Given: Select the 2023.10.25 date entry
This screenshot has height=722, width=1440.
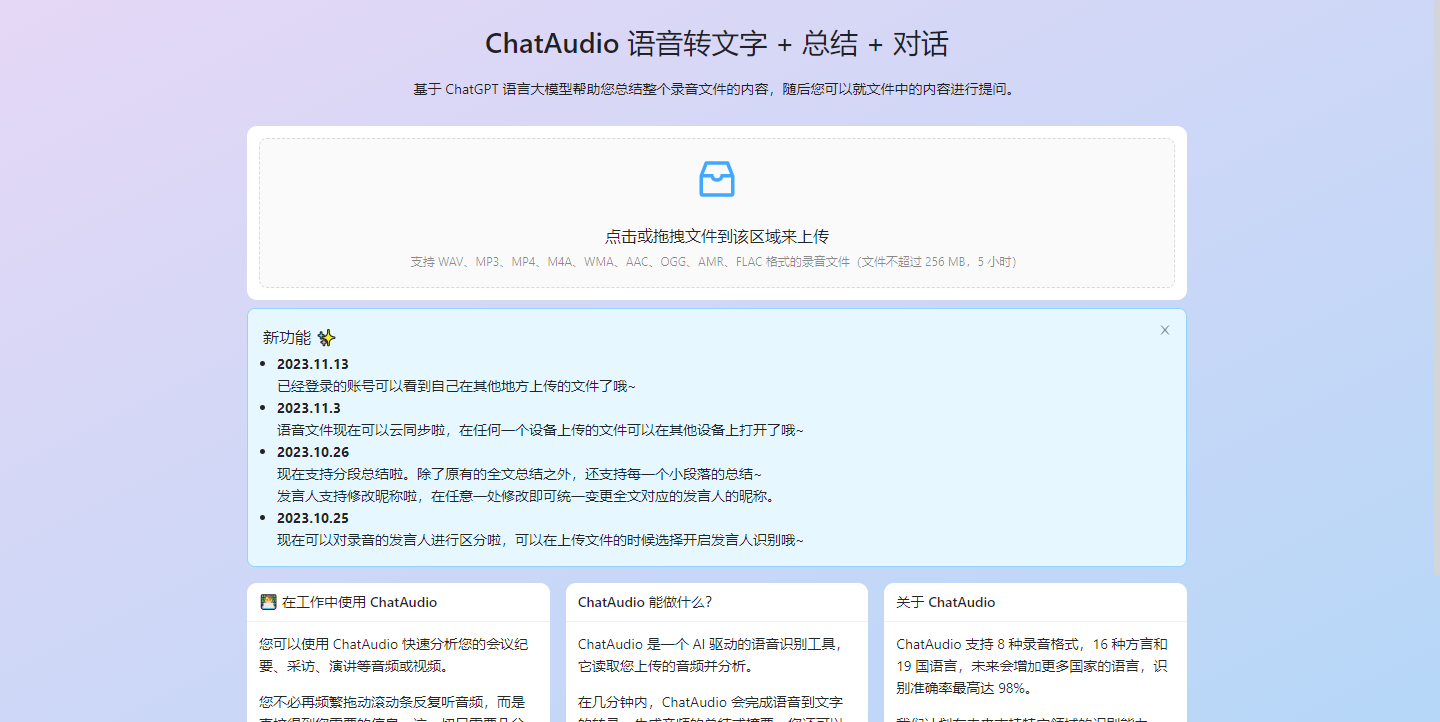Looking at the screenshot, I should click(x=313, y=518).
